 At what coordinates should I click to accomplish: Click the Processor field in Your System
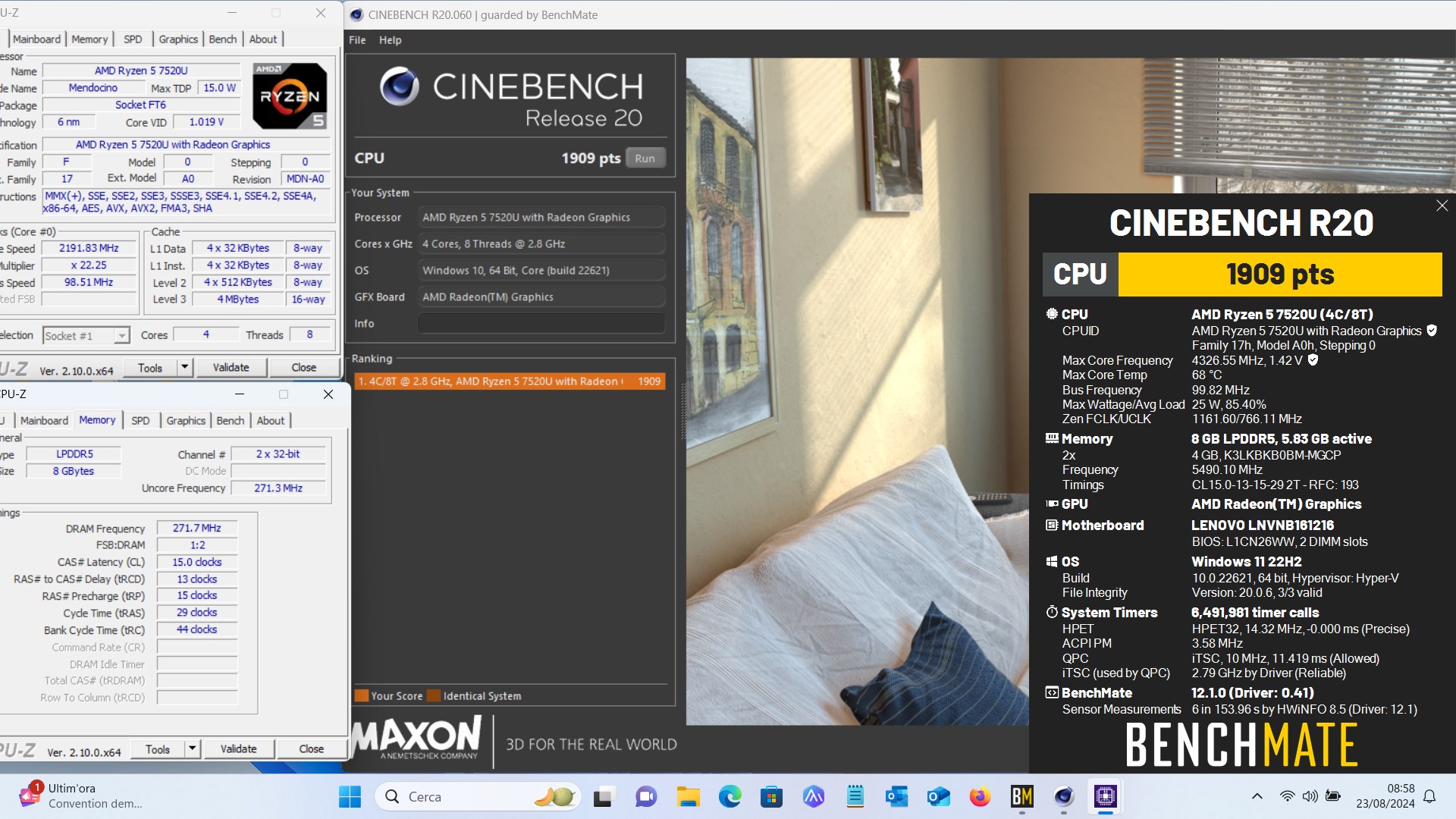coord(541,217)
